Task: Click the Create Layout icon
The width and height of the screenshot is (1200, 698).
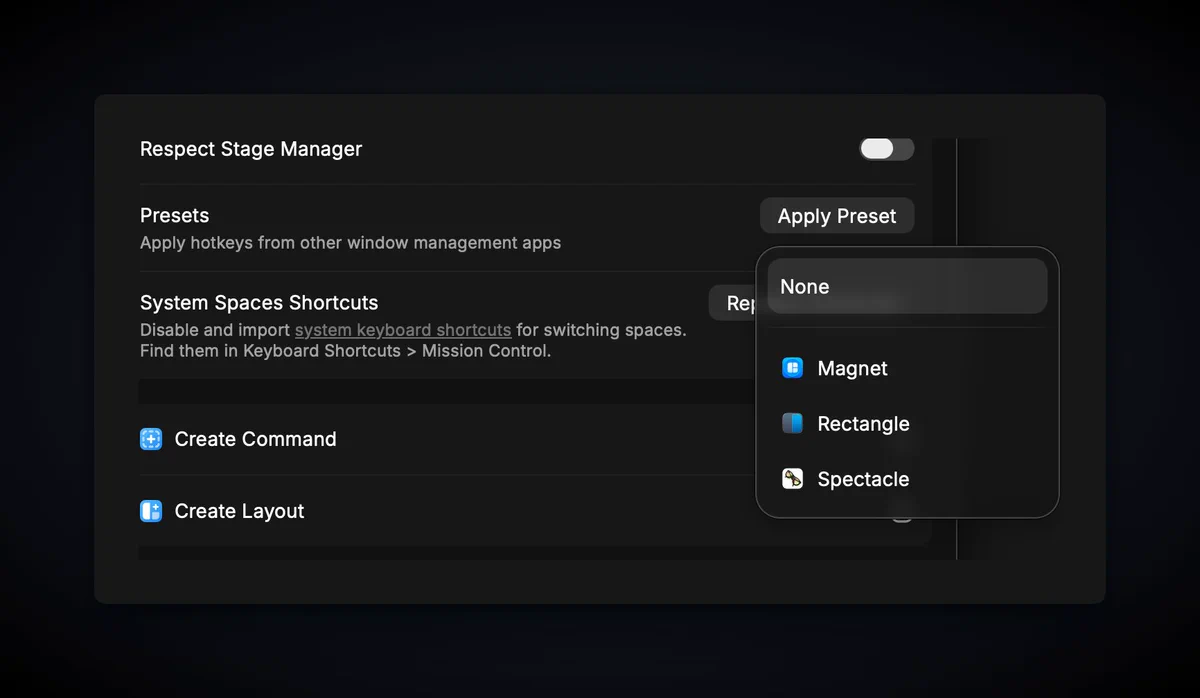Action: point(151,511)
